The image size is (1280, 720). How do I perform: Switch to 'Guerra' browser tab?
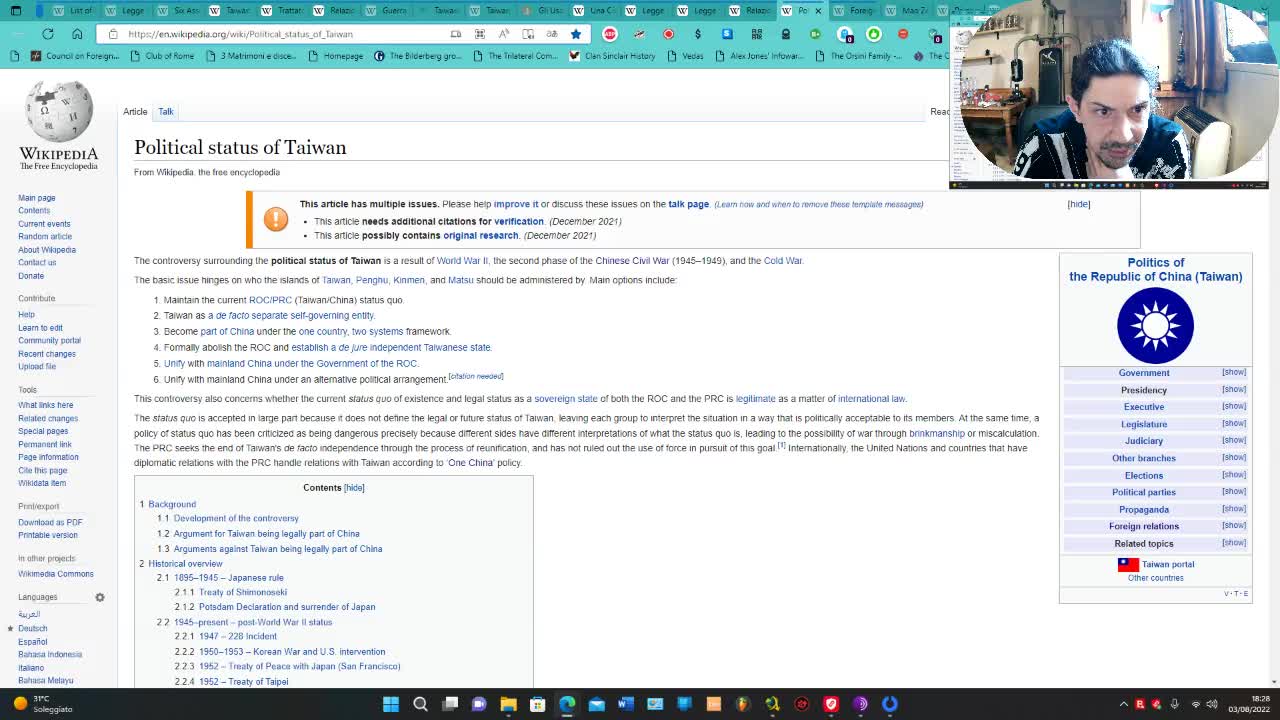pyautogui.click(x=385, y=10)
